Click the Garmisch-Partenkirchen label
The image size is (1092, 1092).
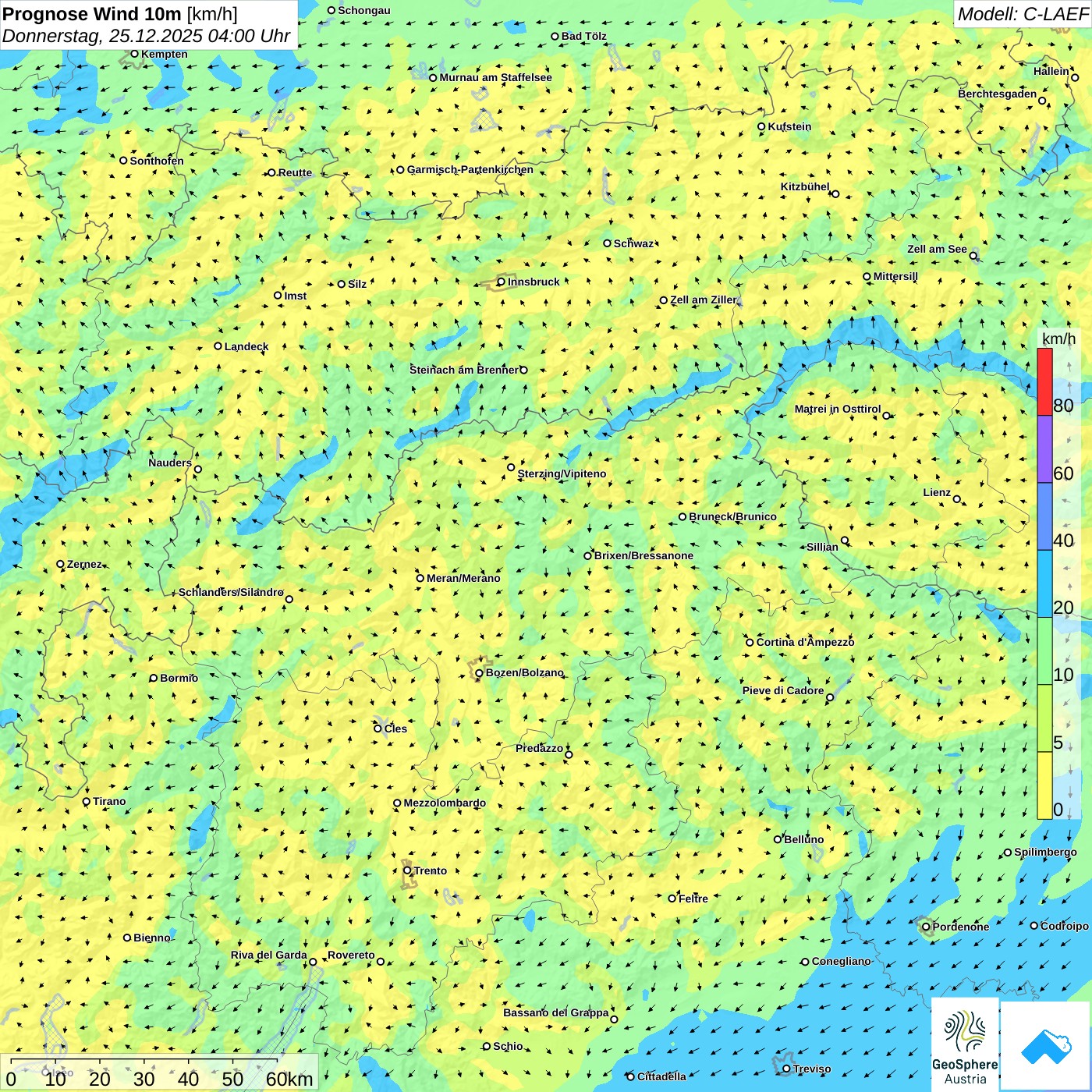[470, 169]
